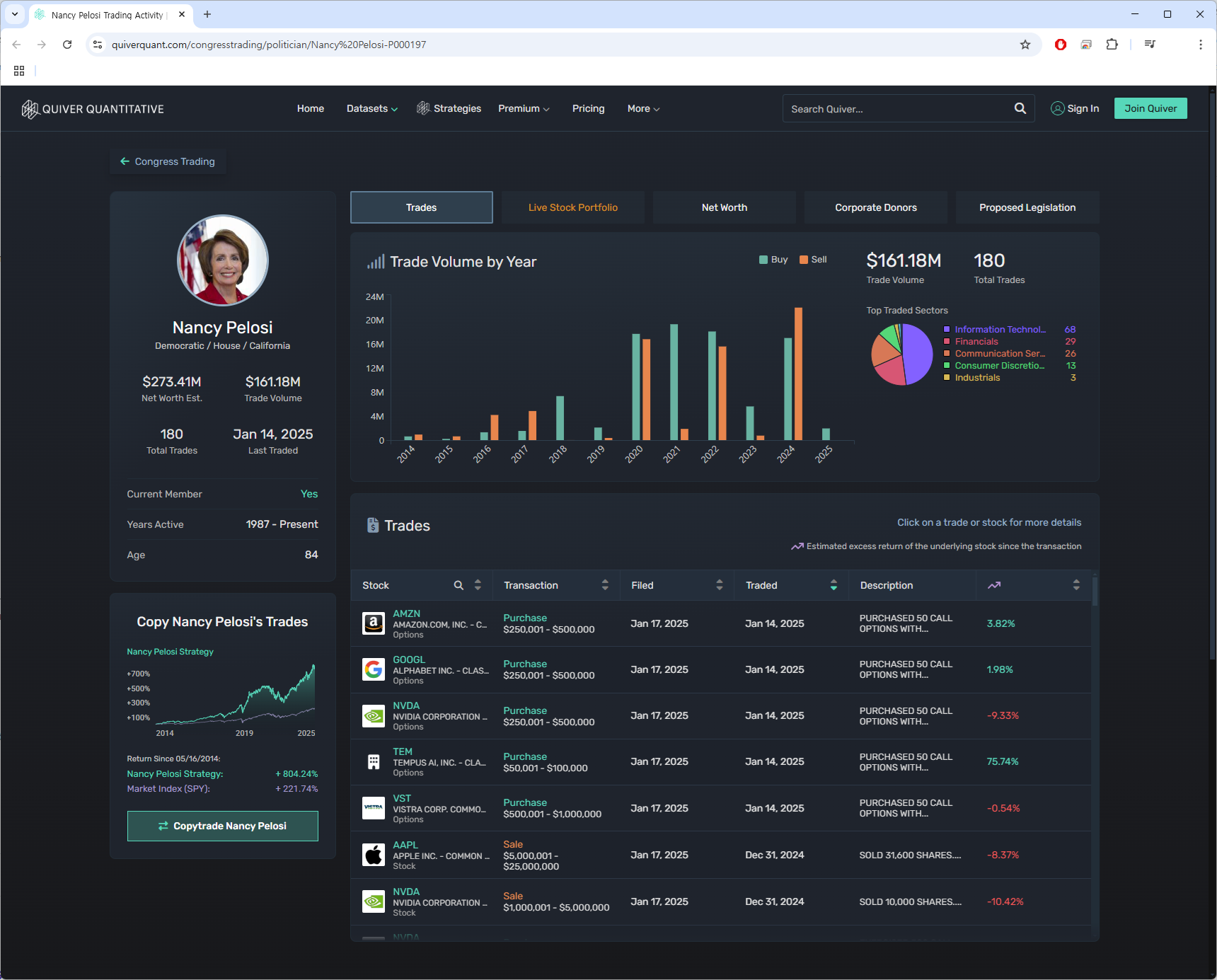Sort by Stock column arrows
Screen dimensions: 1217x980
pyautogui.click(x=478, y=585)
